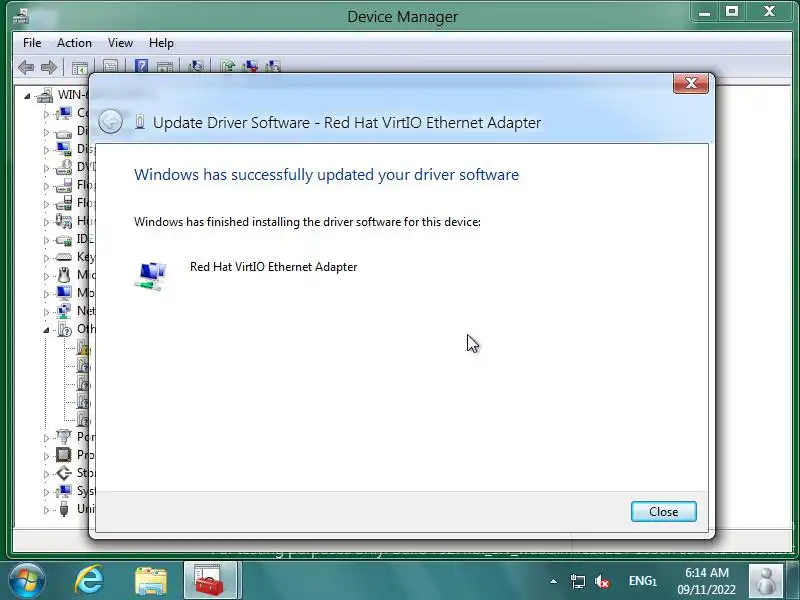
Task: Select the Disk drives category icon
Action: point(64,133)
